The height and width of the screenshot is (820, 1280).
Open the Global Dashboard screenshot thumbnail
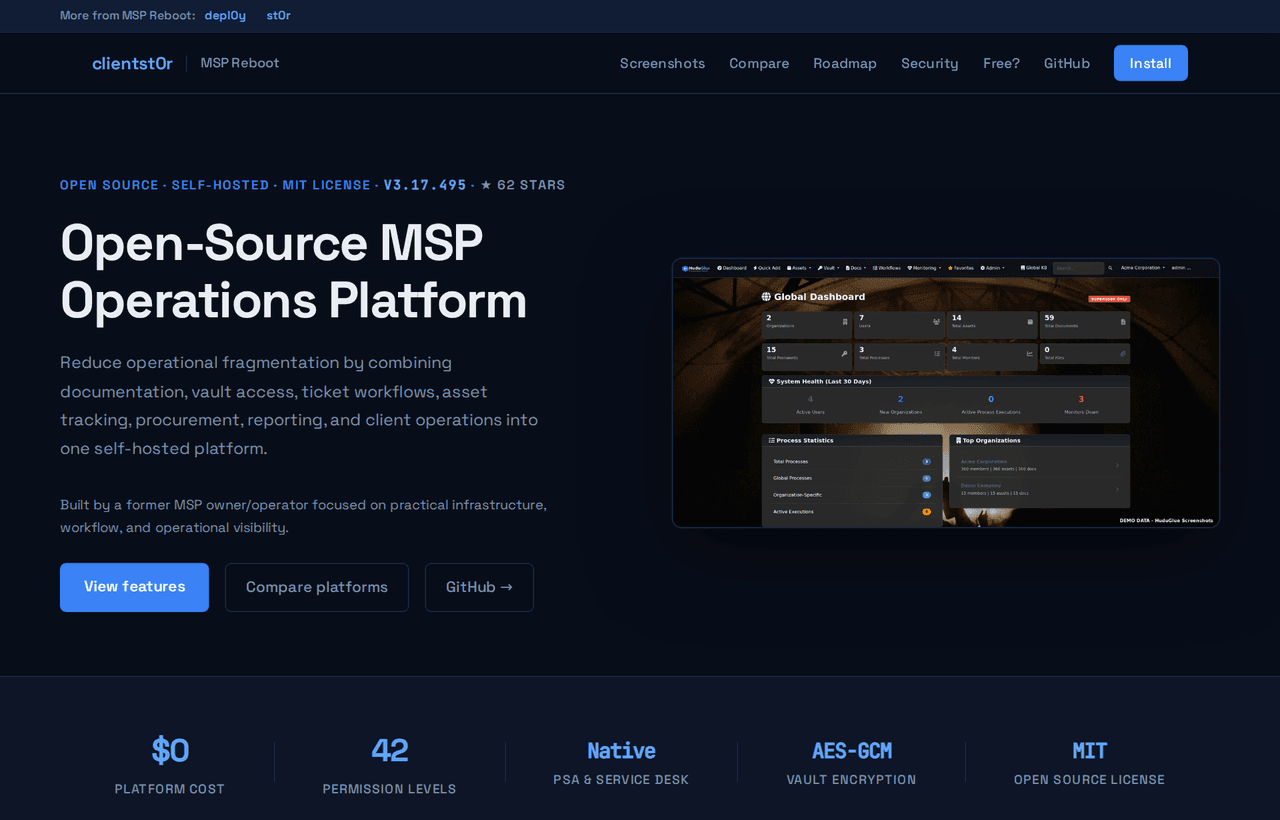[946, 393]
